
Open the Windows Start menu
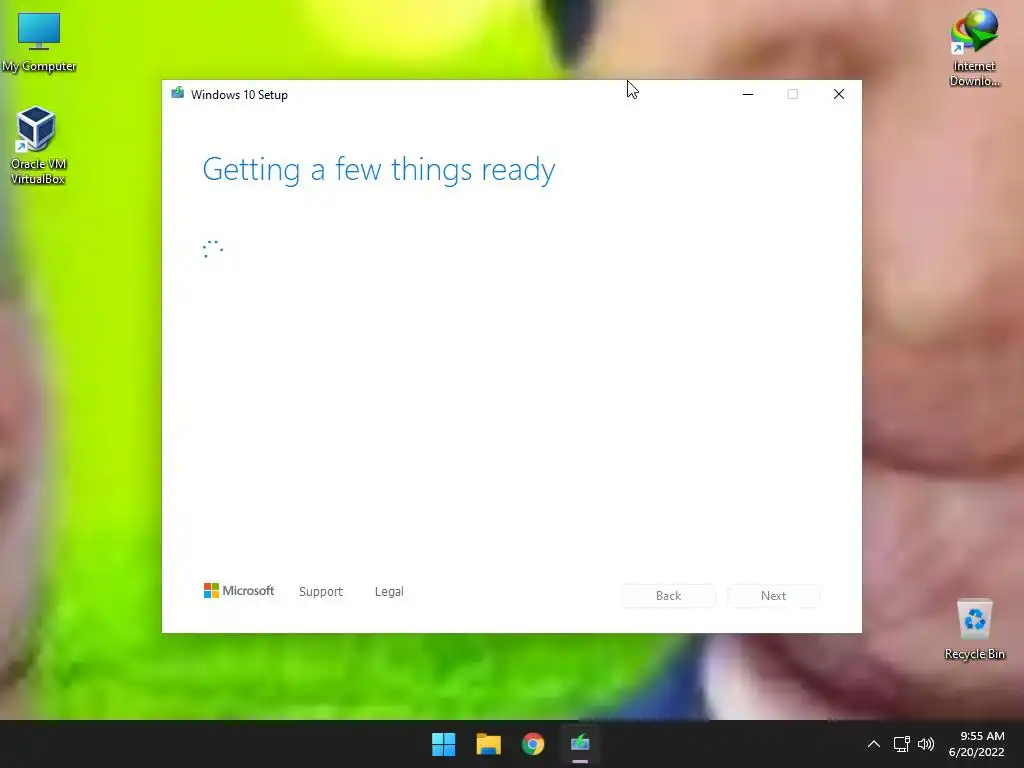coord(443,744)
